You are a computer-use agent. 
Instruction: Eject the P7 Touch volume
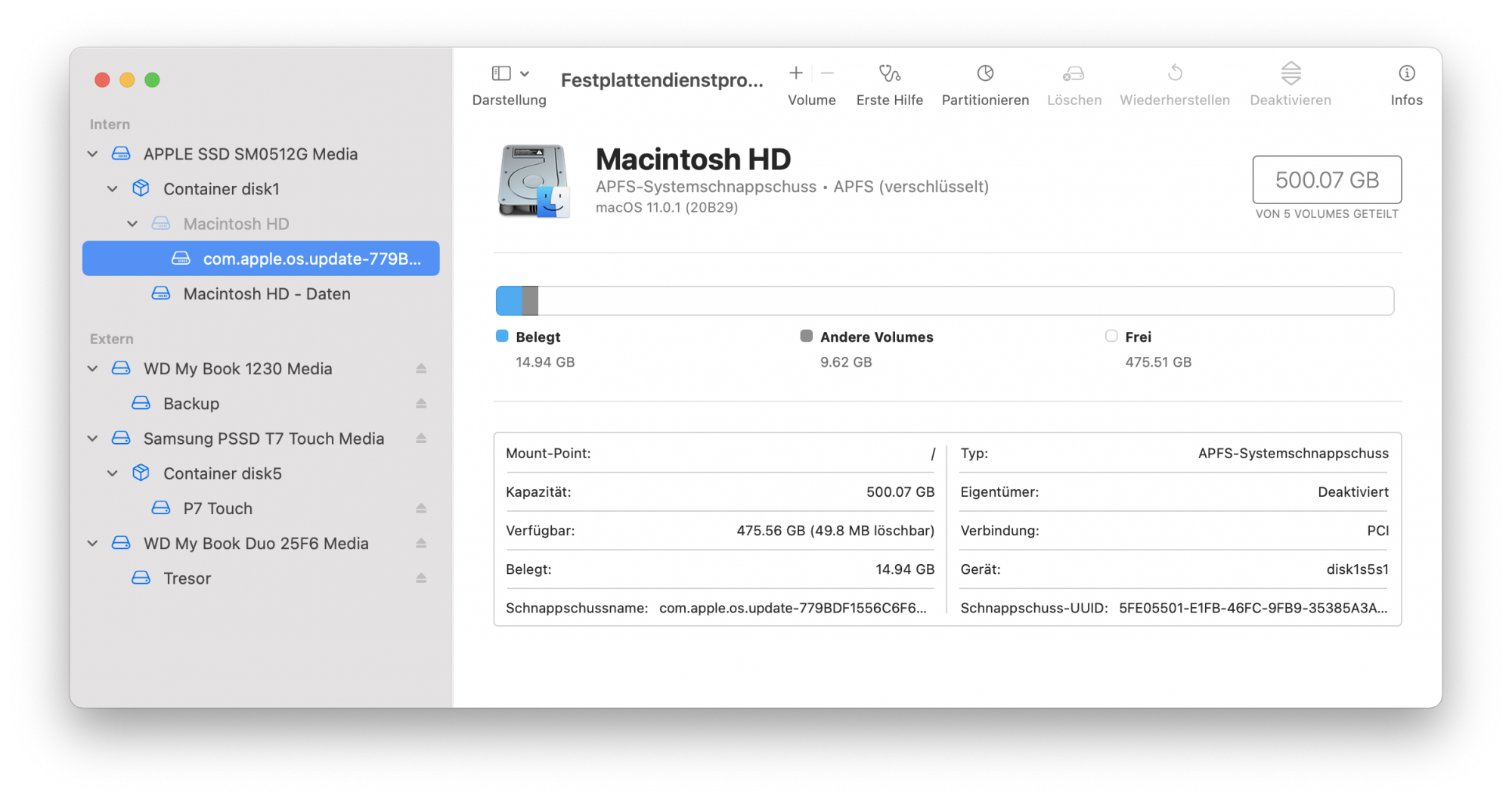421,509
